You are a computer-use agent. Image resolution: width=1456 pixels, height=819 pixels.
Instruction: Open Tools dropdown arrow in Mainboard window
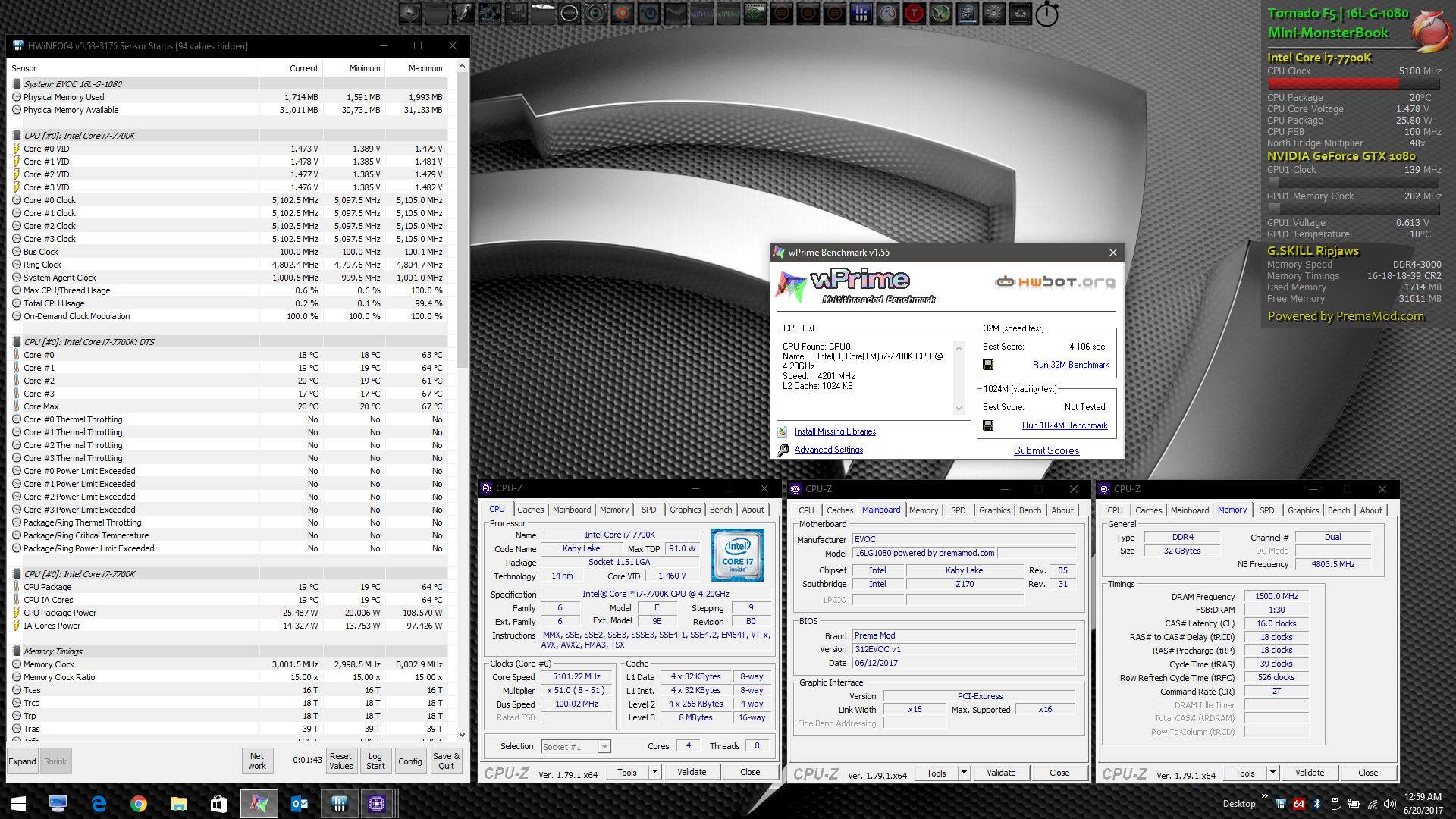(x=964, y=773)
